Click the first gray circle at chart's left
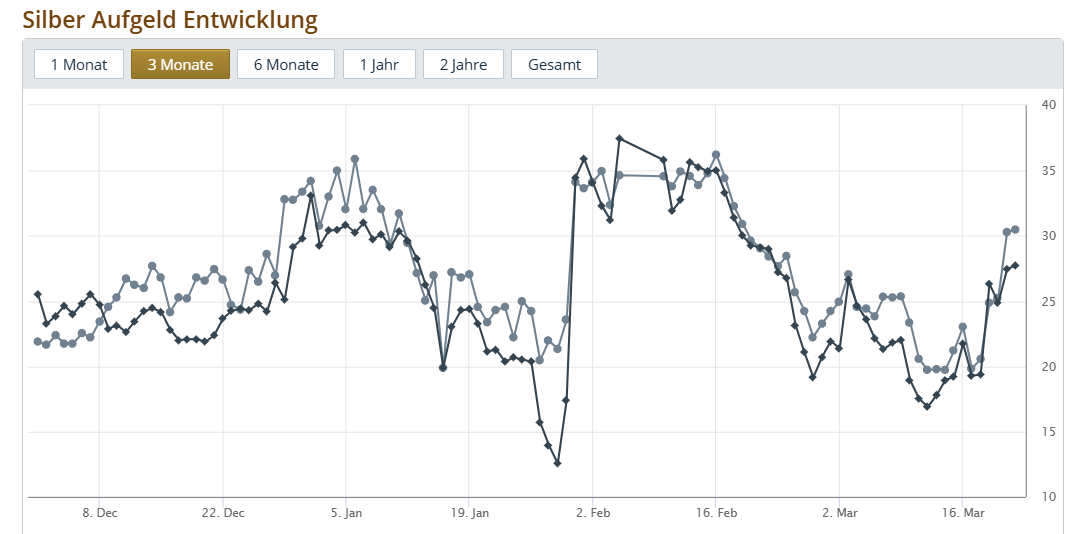Viewport: 1076px width, 534px height. pos(38,341)
